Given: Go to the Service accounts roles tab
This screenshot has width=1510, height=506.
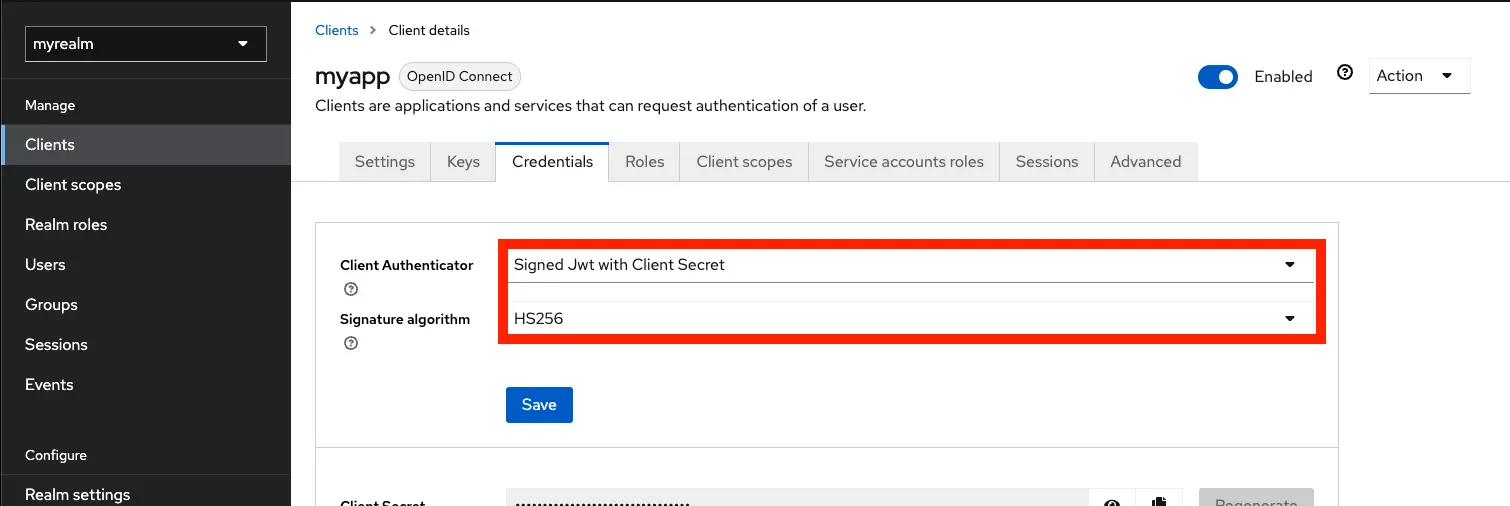Looking at the screenshot, I should tap(904, 162).
